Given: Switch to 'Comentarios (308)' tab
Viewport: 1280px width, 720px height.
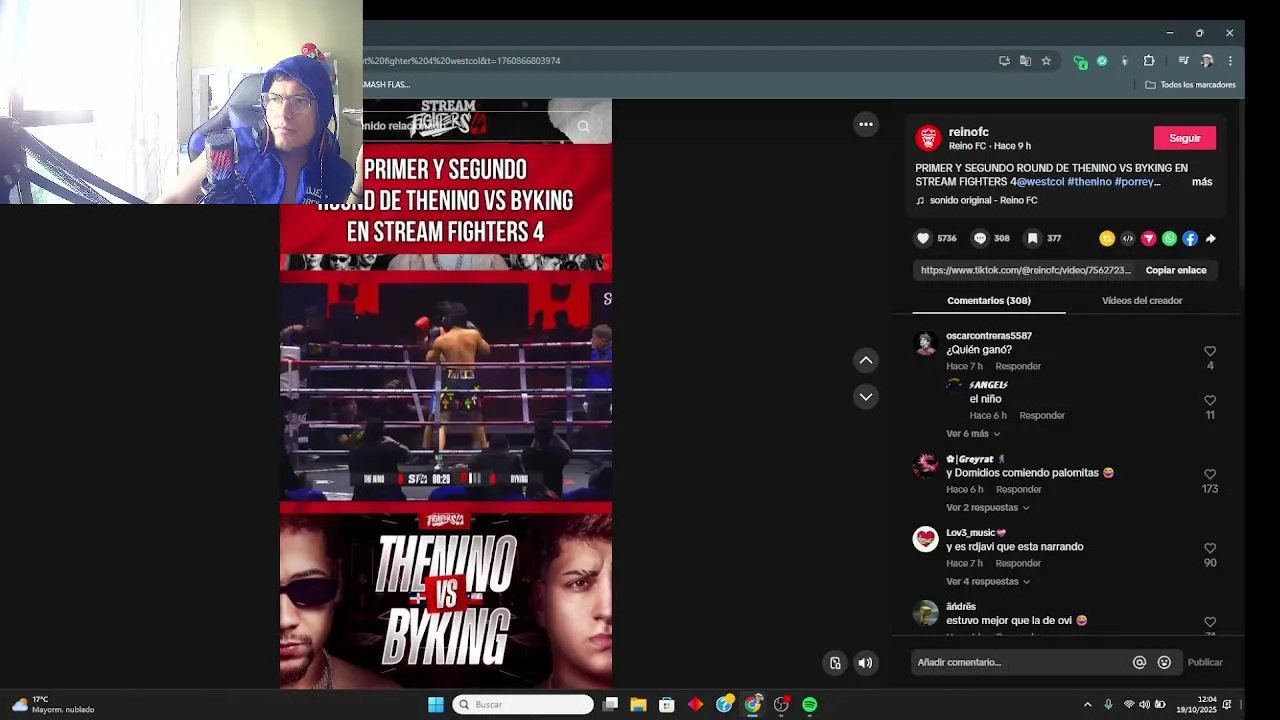Looking at the screenshot, I should 989,301.
